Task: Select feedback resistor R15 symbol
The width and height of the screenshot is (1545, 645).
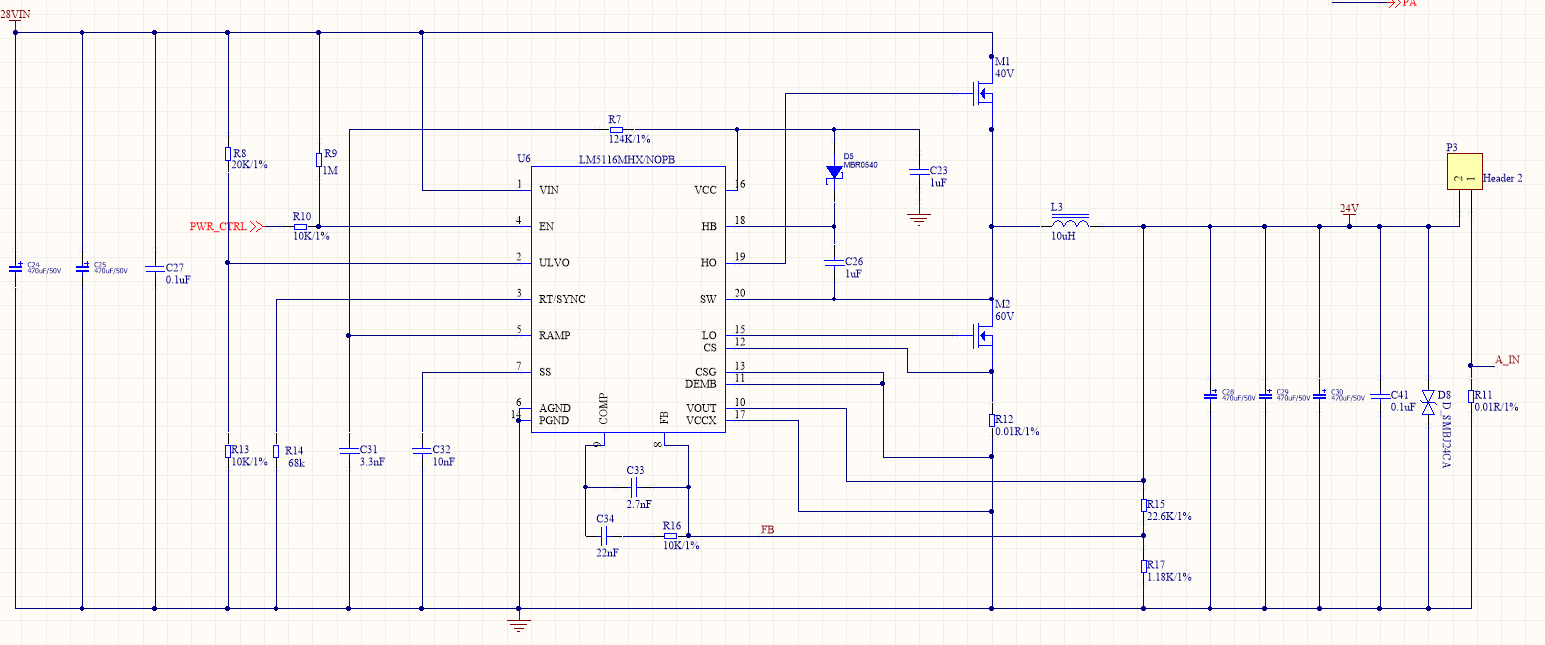Action: pyautogui.click(x=1143, y=505)
